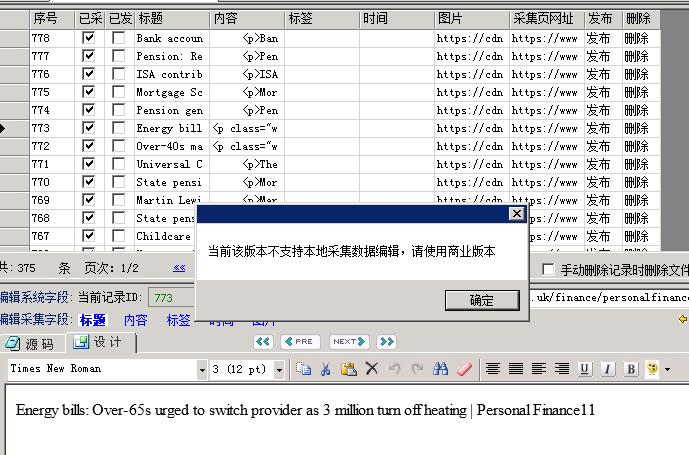The image size is (689, 455).
Task: Open the font size 3 (12 pt) dropdown
Action: pyautogui.click(x=279, y=370)
